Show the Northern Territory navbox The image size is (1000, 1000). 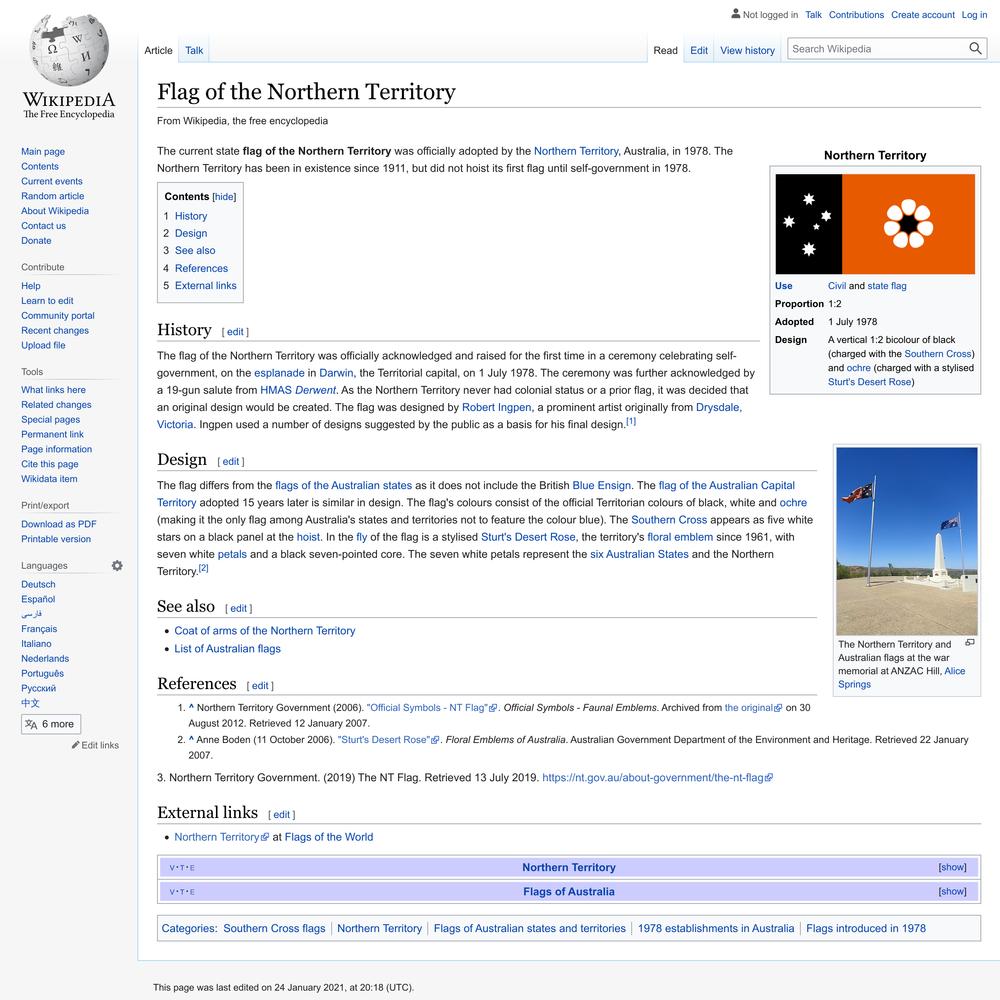coord(952,867)
